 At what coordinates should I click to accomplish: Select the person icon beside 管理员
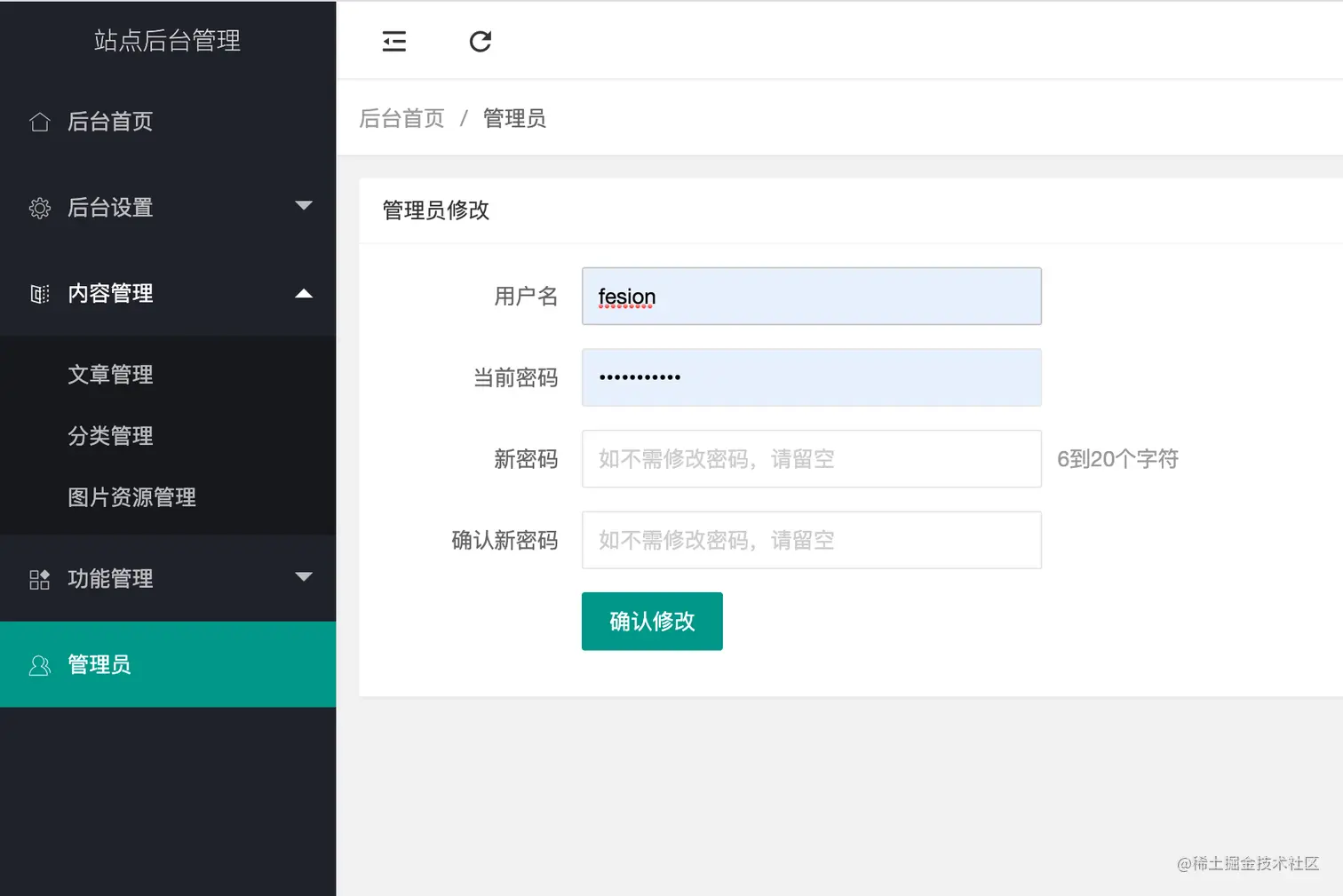(x=39, y=664)
